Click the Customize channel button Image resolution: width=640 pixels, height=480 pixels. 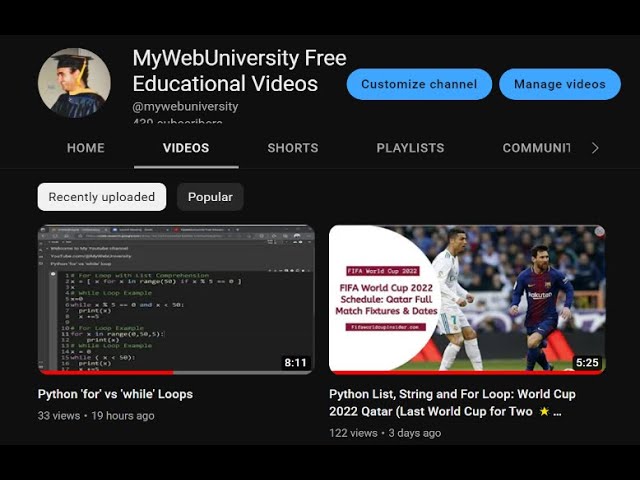coord(419,84)
